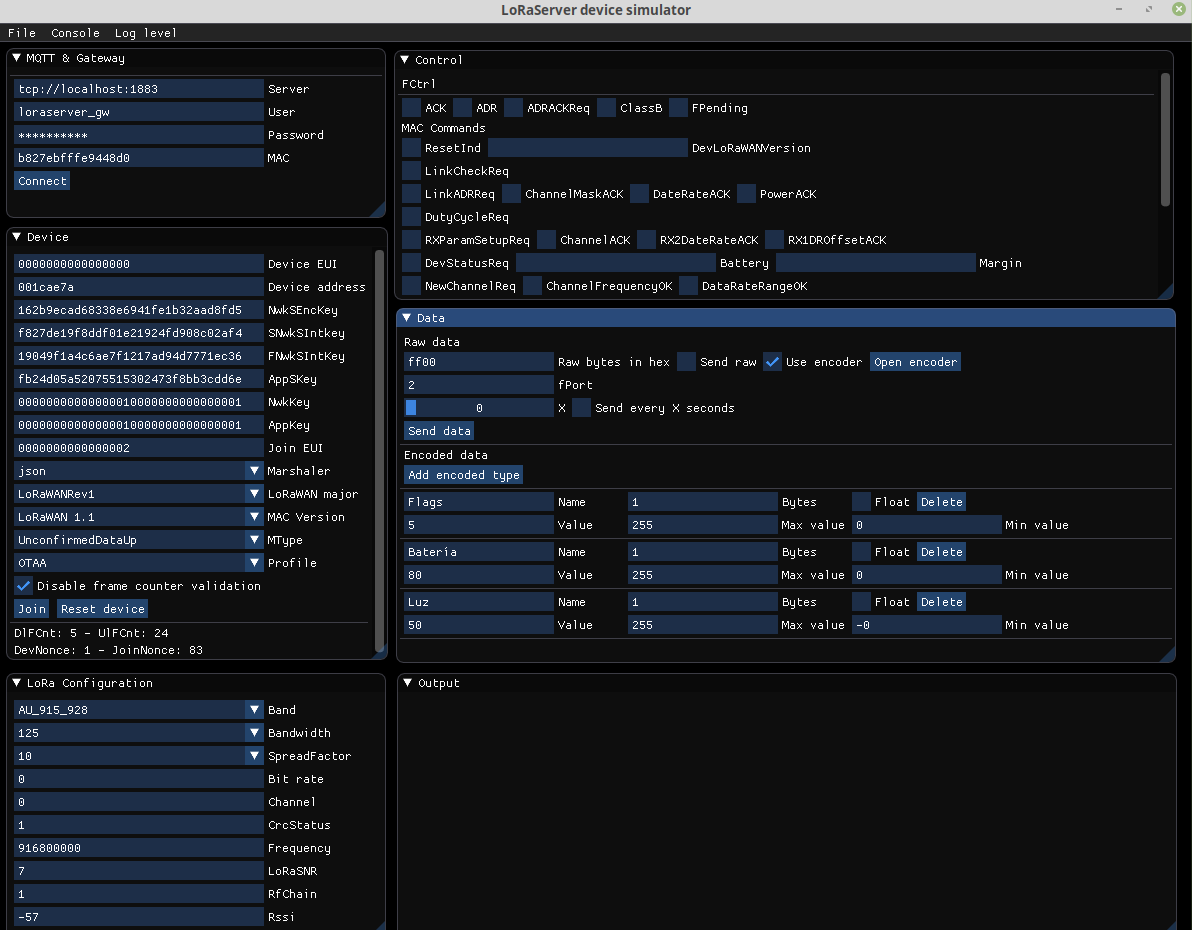Click the Bateria Value input field
The image size is (1192, 930).
point(479,575)
